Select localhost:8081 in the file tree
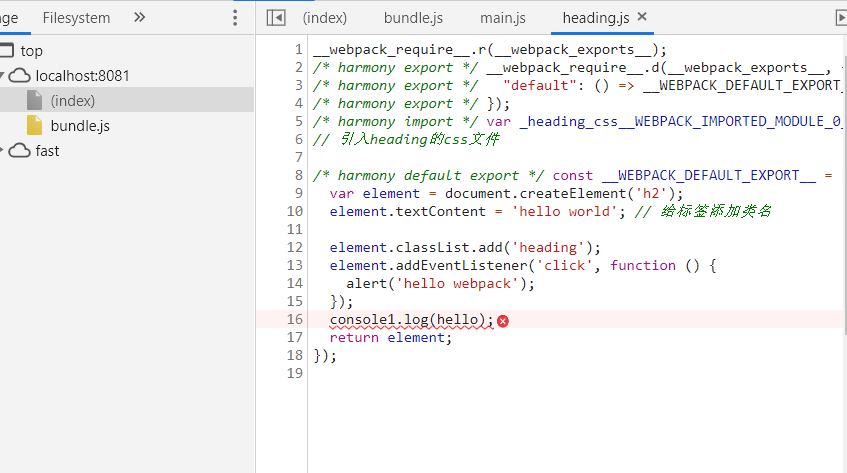Viewport: 847px width, 473px height. pos(82,76)
